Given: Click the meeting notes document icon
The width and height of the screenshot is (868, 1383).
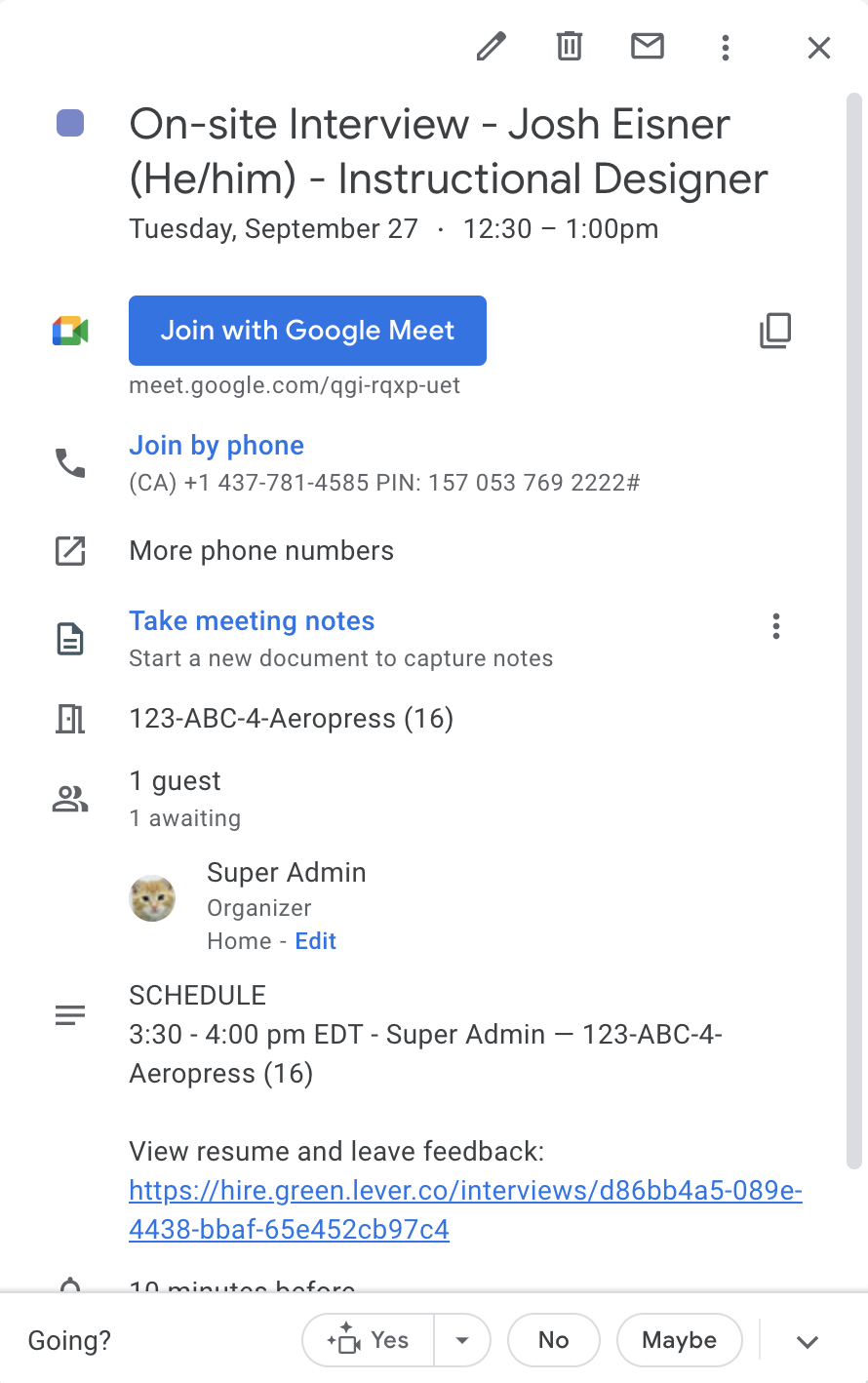Looking at the screenshot, I should pos(70,640).
